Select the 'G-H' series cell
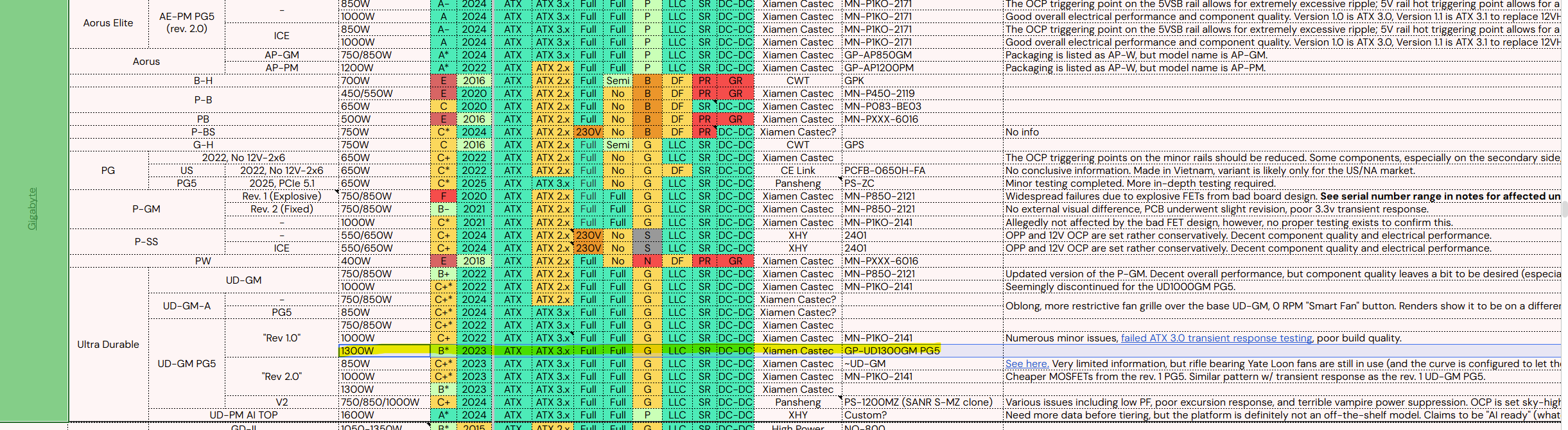 click(x=204, y=145)
